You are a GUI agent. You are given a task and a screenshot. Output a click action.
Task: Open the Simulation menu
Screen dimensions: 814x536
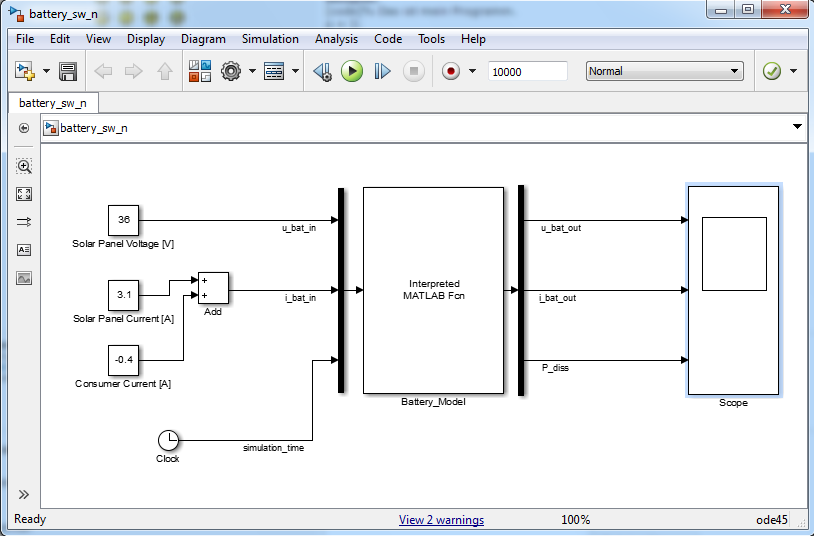point(270,39)
